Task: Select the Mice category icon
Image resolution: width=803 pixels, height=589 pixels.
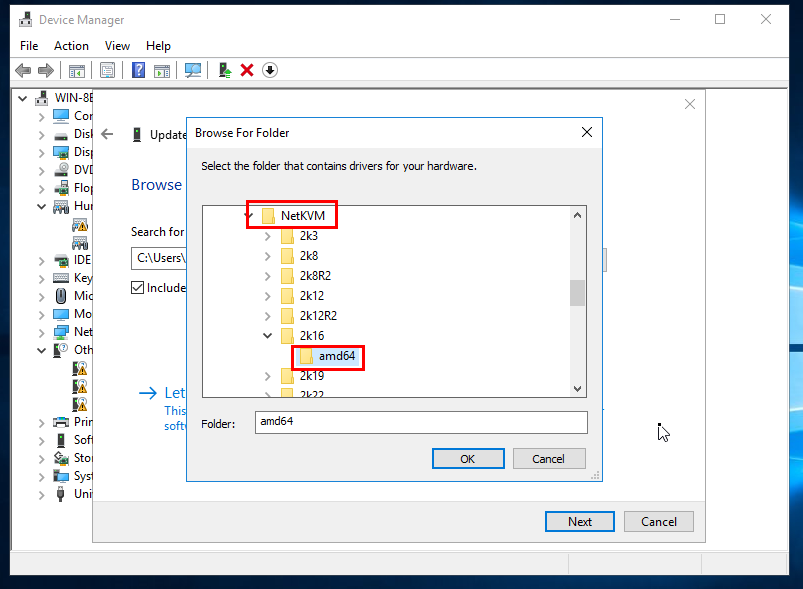Action: click(x=61, y=296)
